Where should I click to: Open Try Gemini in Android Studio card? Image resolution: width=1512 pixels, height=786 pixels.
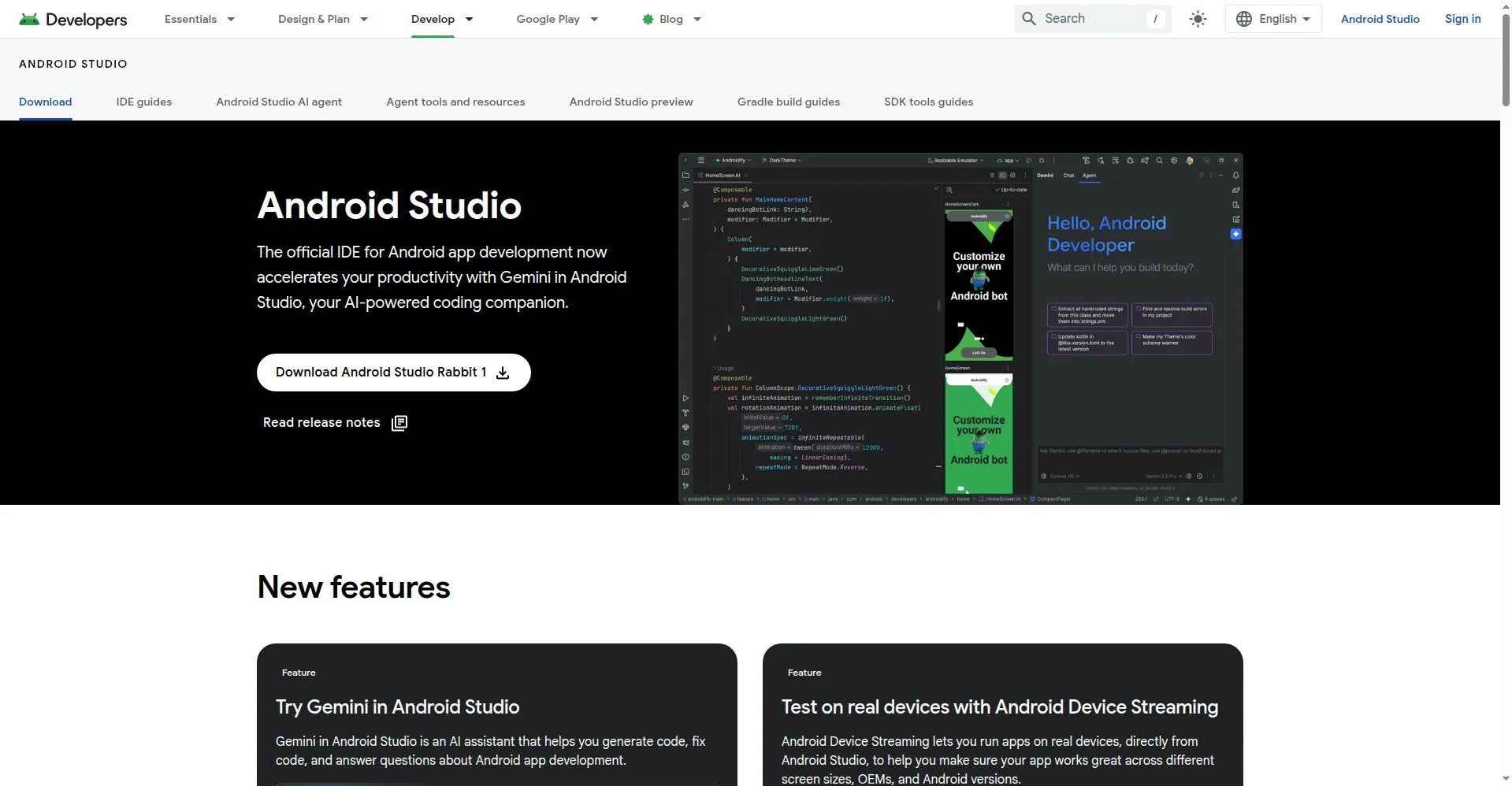(x=497, y=714)
